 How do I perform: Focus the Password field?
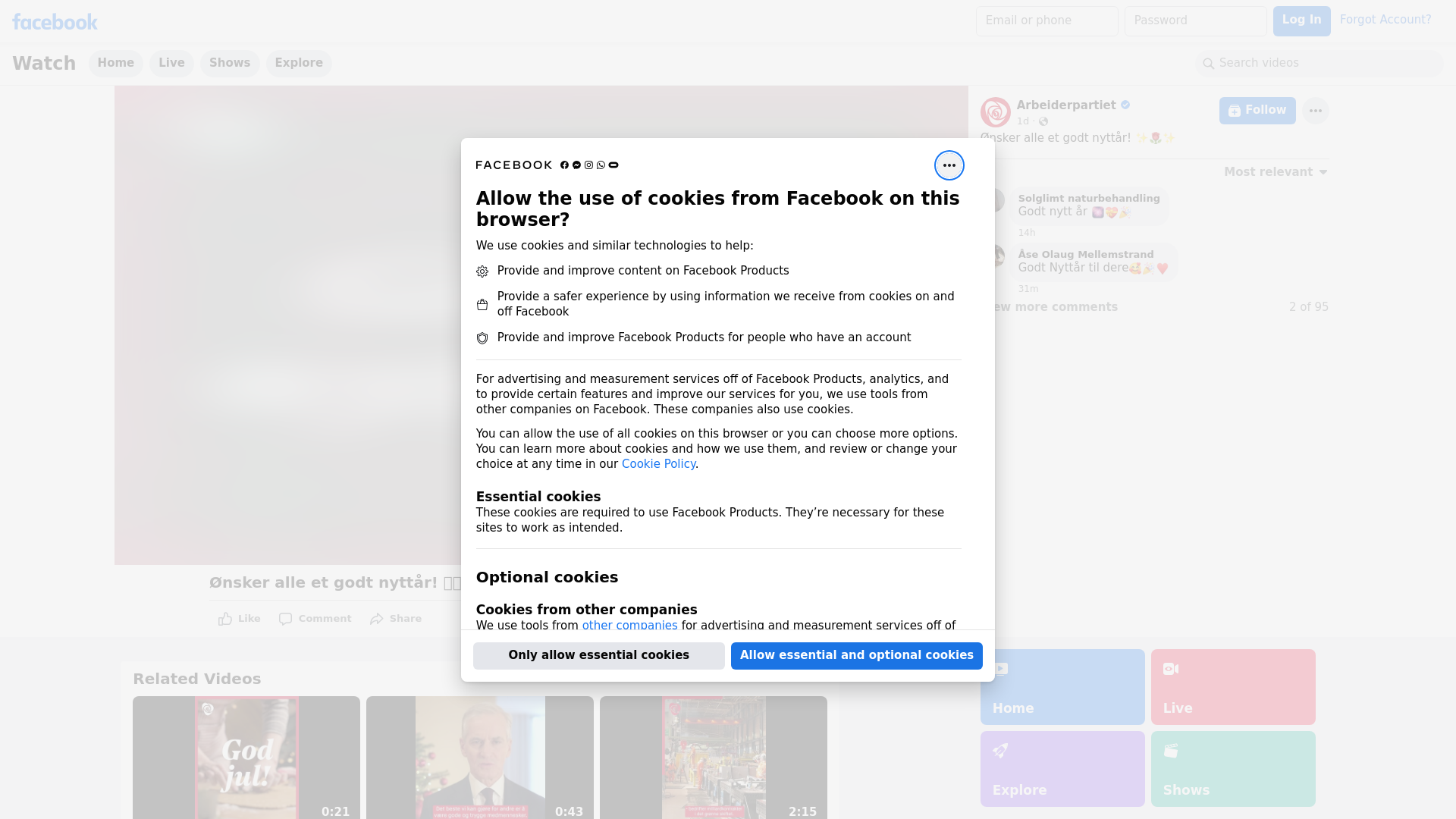tap(1196, 21)
